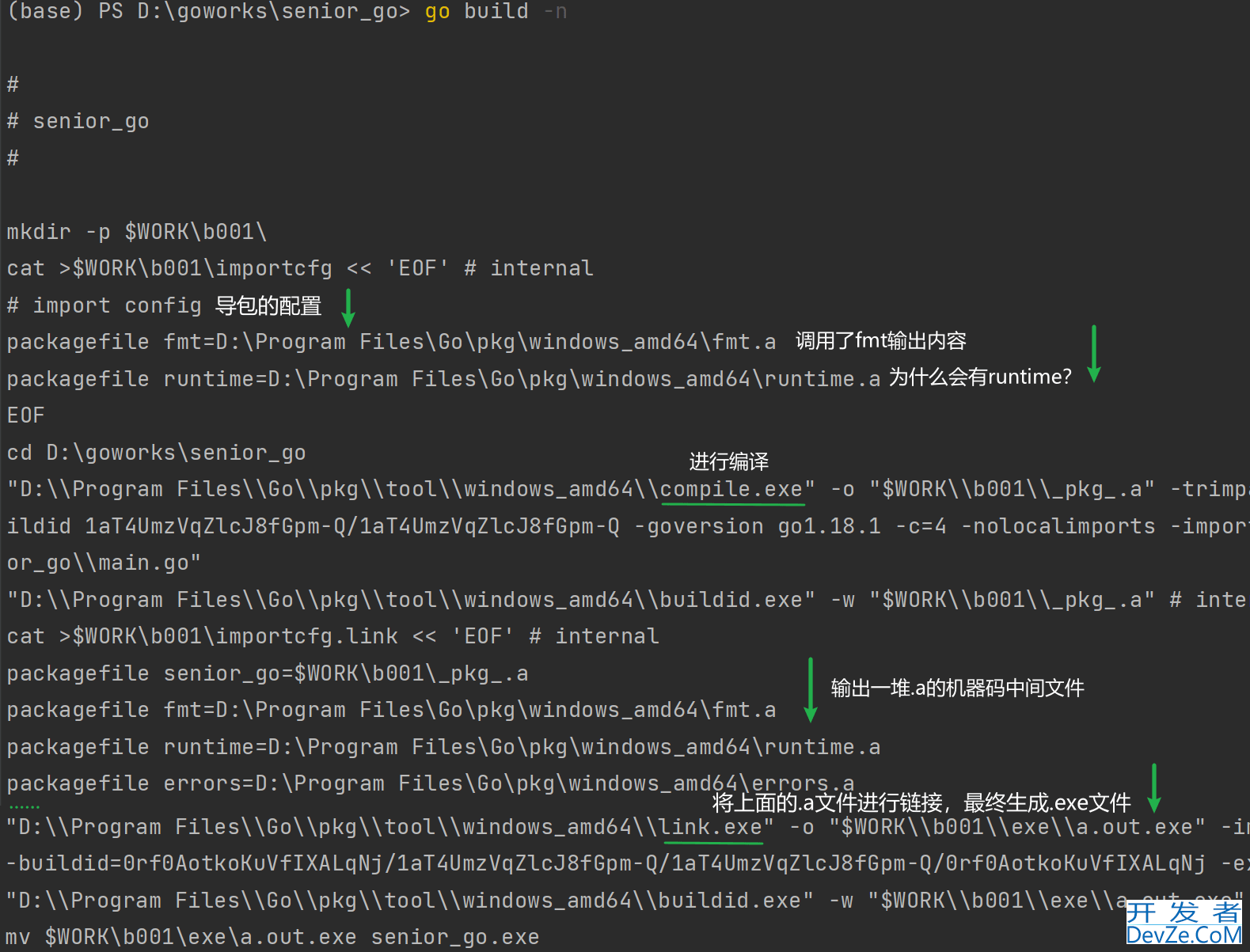Click the green dotted ellipsis under packagefile errors

pyautogui.click(x=24, y=807)
